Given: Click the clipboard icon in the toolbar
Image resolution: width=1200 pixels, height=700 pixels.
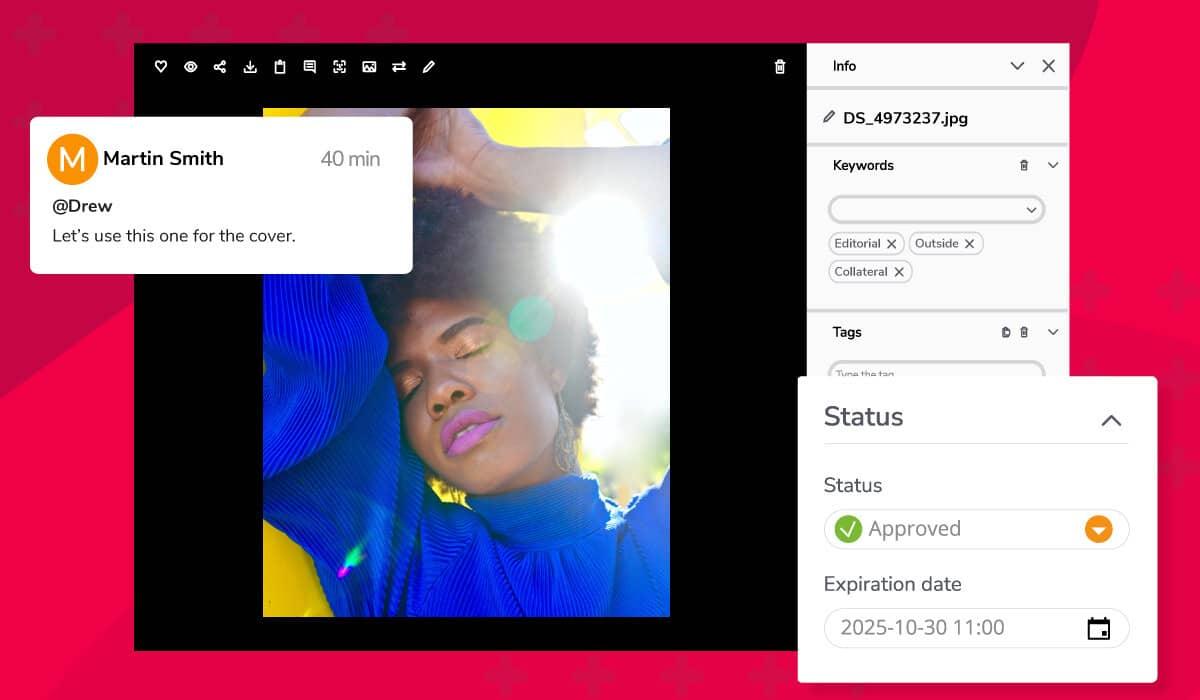Looking at the screenshot, I should (x=280, y=67).
